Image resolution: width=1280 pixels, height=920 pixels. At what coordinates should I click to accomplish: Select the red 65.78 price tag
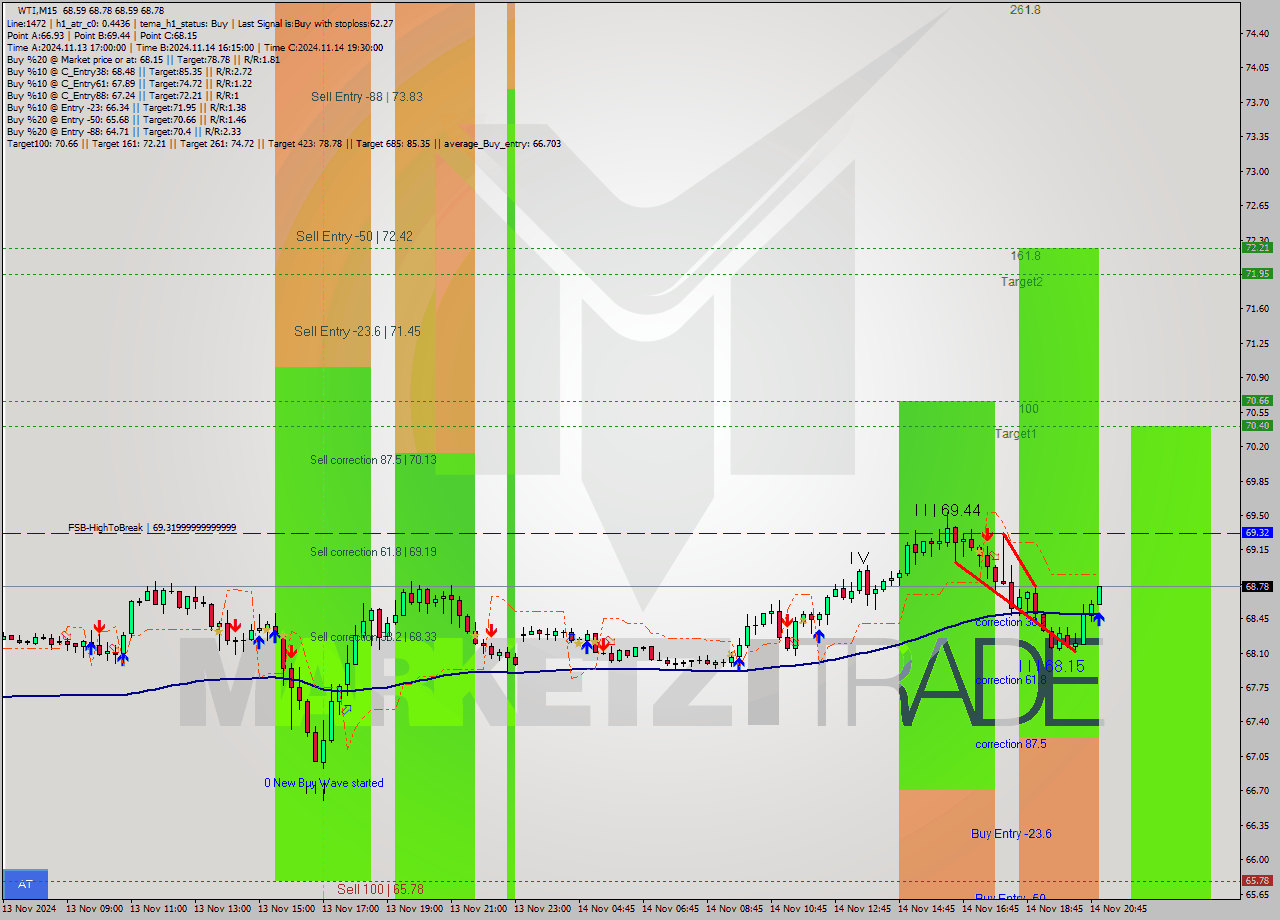1257,881
